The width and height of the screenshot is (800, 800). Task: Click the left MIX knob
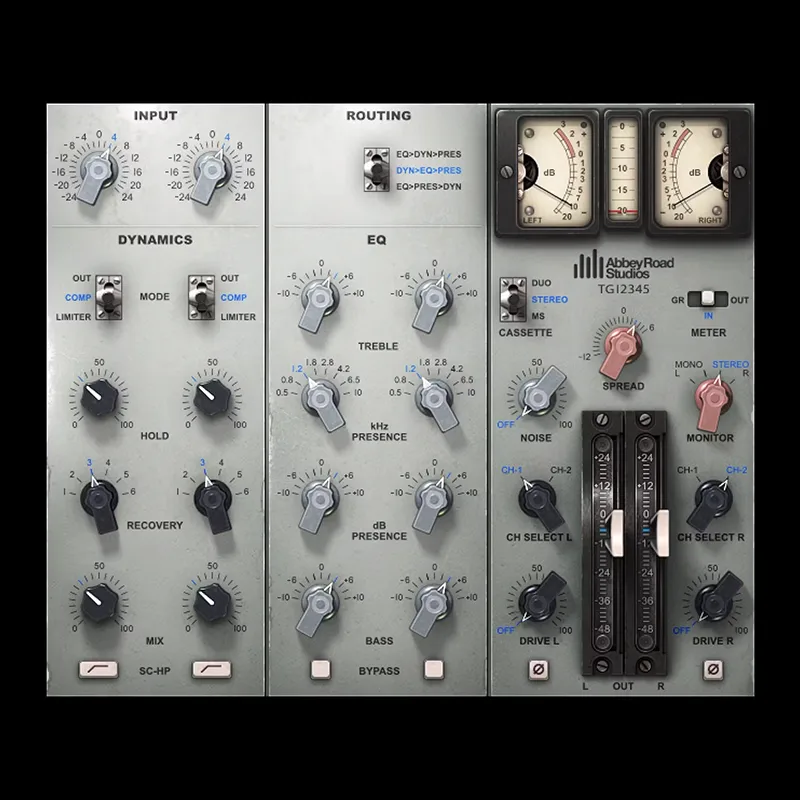pos(99,602)
